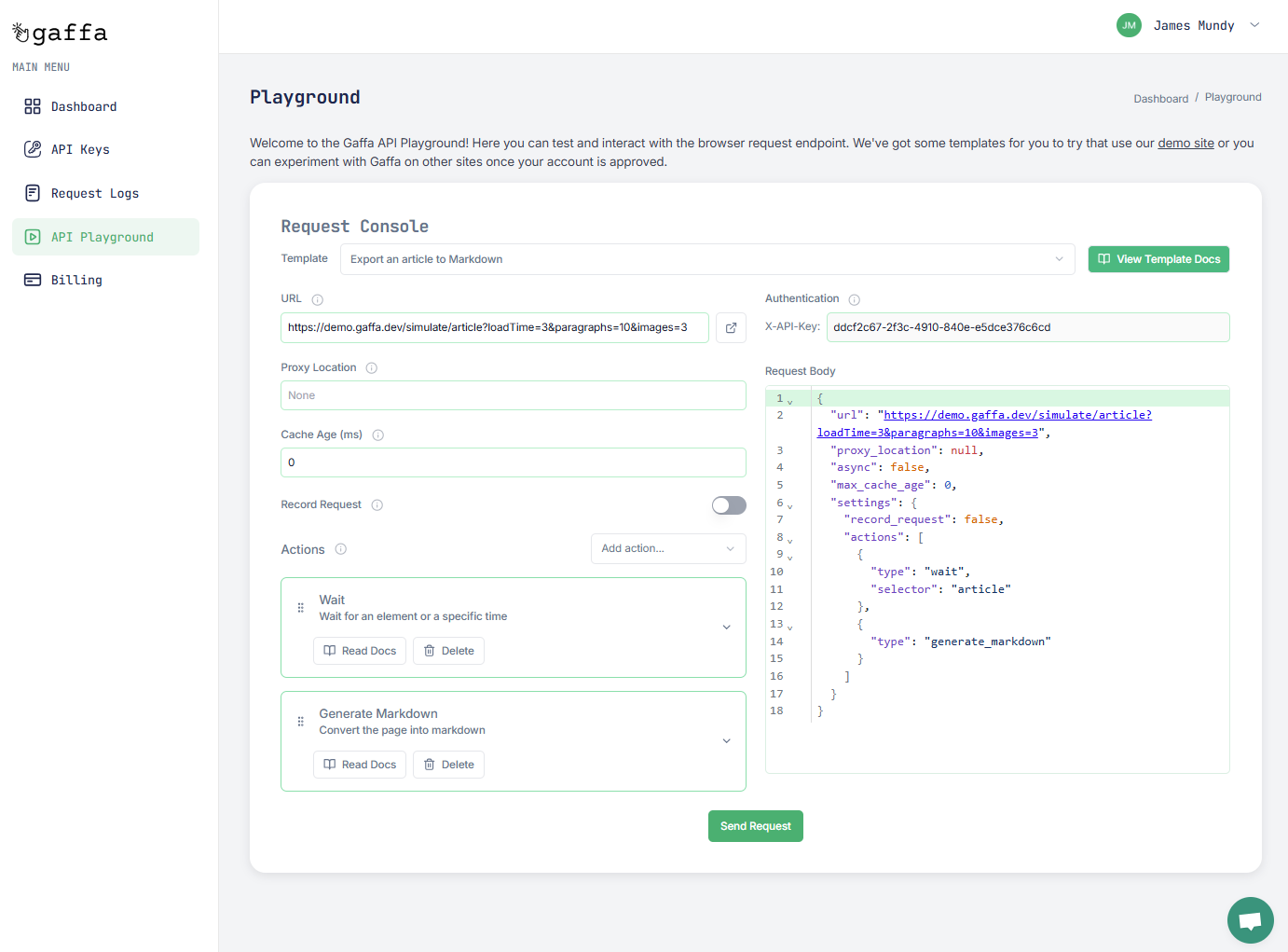Open the demo site link
The height and width of the screenshot is (952, 1288).
[x=1185, y=143]
